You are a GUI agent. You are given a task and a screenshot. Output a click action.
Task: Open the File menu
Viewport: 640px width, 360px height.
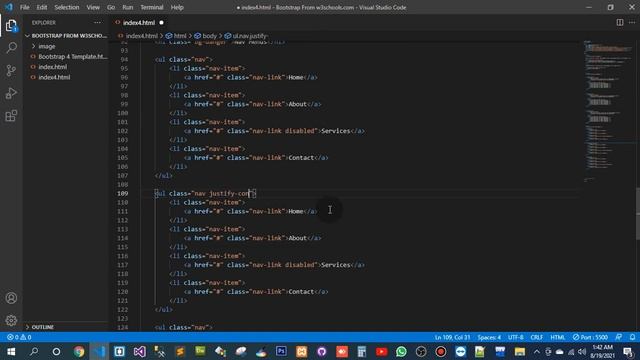[24, 7]
